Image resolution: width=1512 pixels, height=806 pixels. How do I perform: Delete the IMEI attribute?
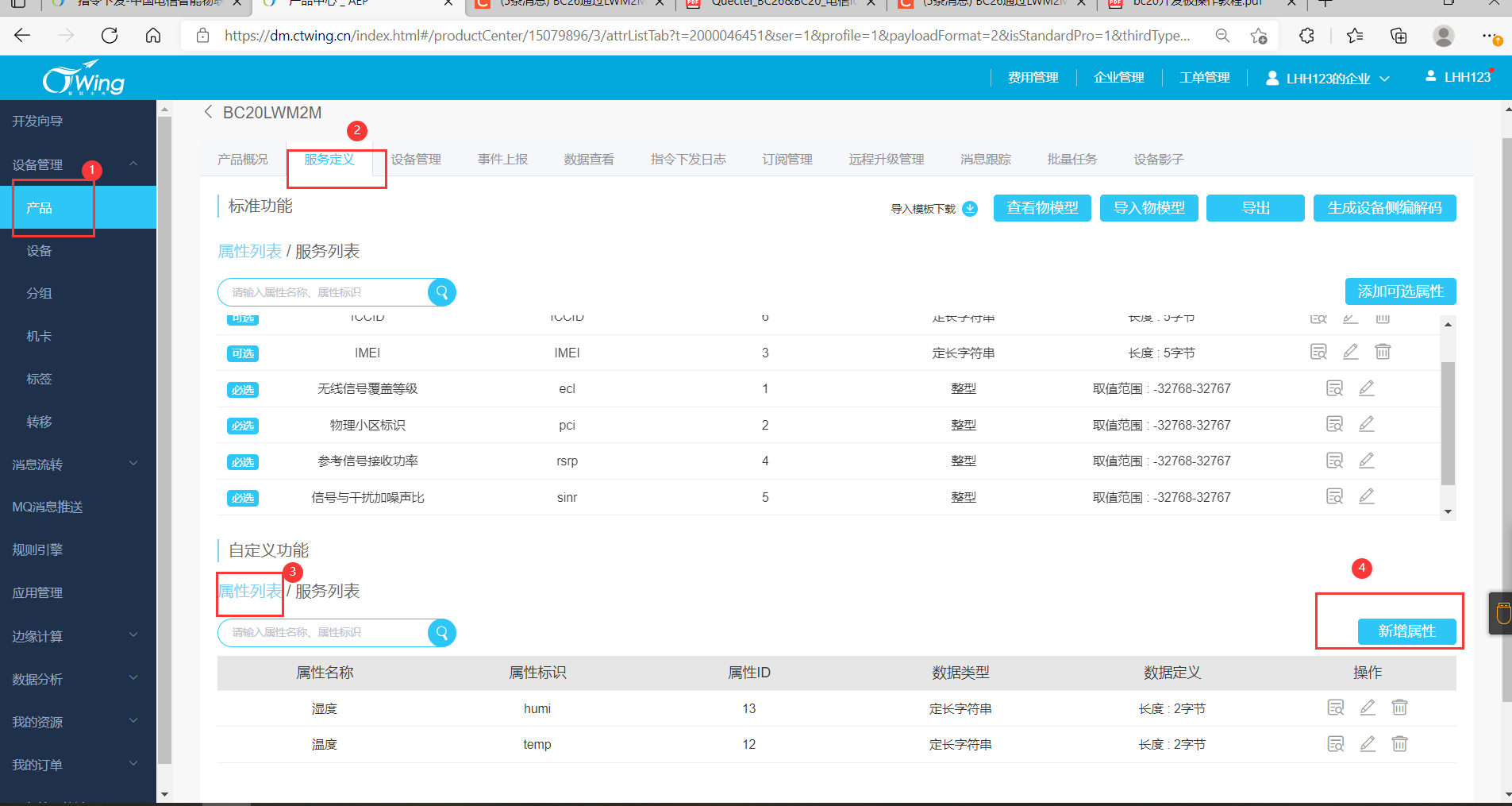click(x=1383, y=352)
